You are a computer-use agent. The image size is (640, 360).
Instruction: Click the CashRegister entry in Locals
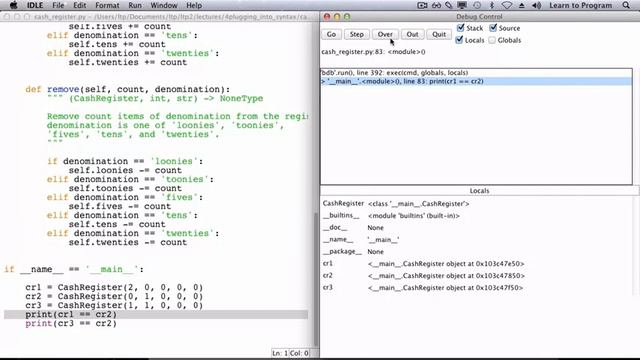click(343, 203)
